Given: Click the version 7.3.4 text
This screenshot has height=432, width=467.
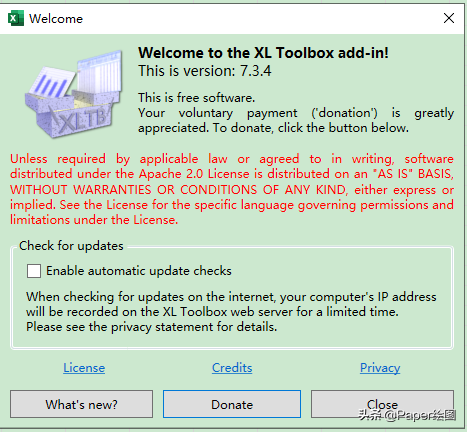Looking at the screenshot, I should click(x=205, y=71).
